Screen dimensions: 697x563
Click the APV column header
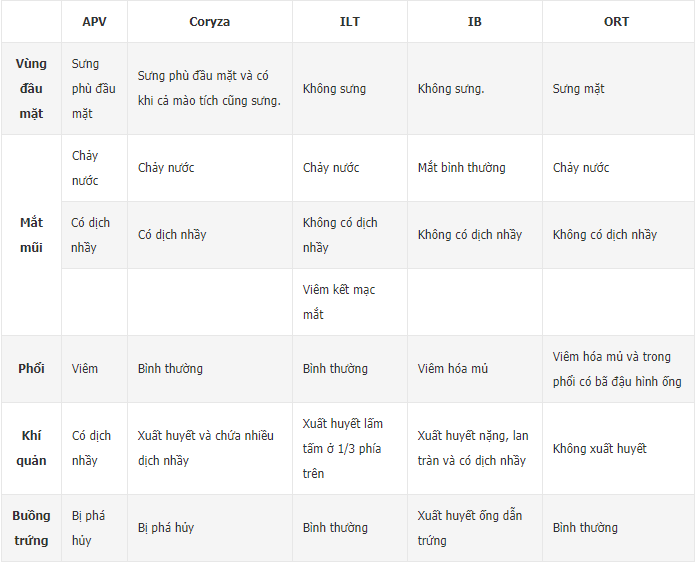coord(94,22)
